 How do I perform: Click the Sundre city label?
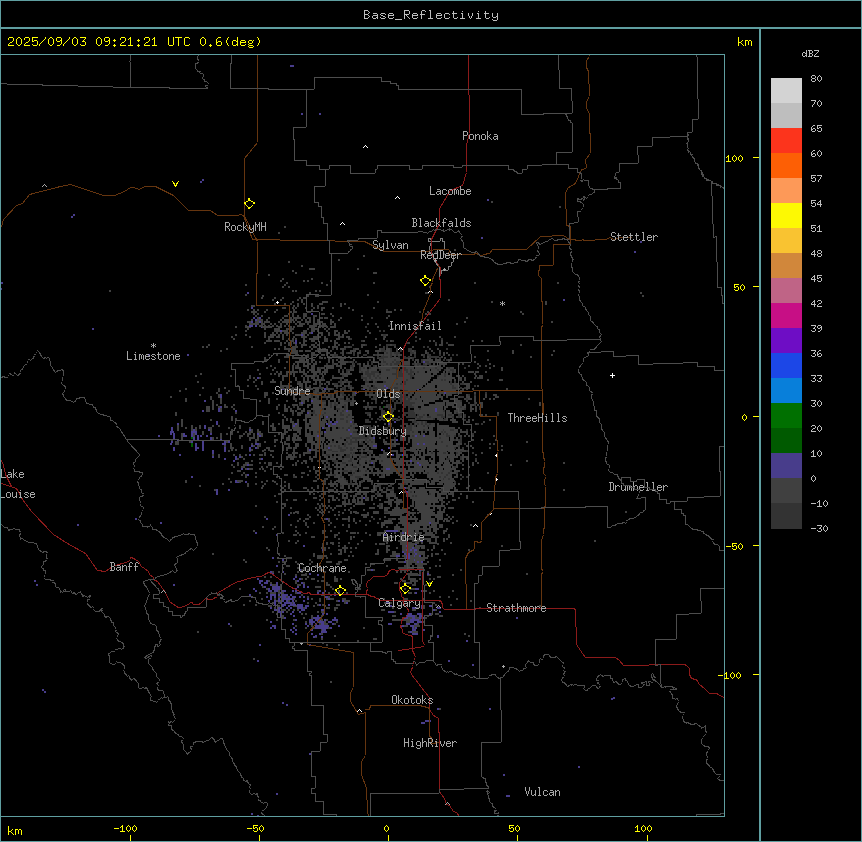coord(292,391)
